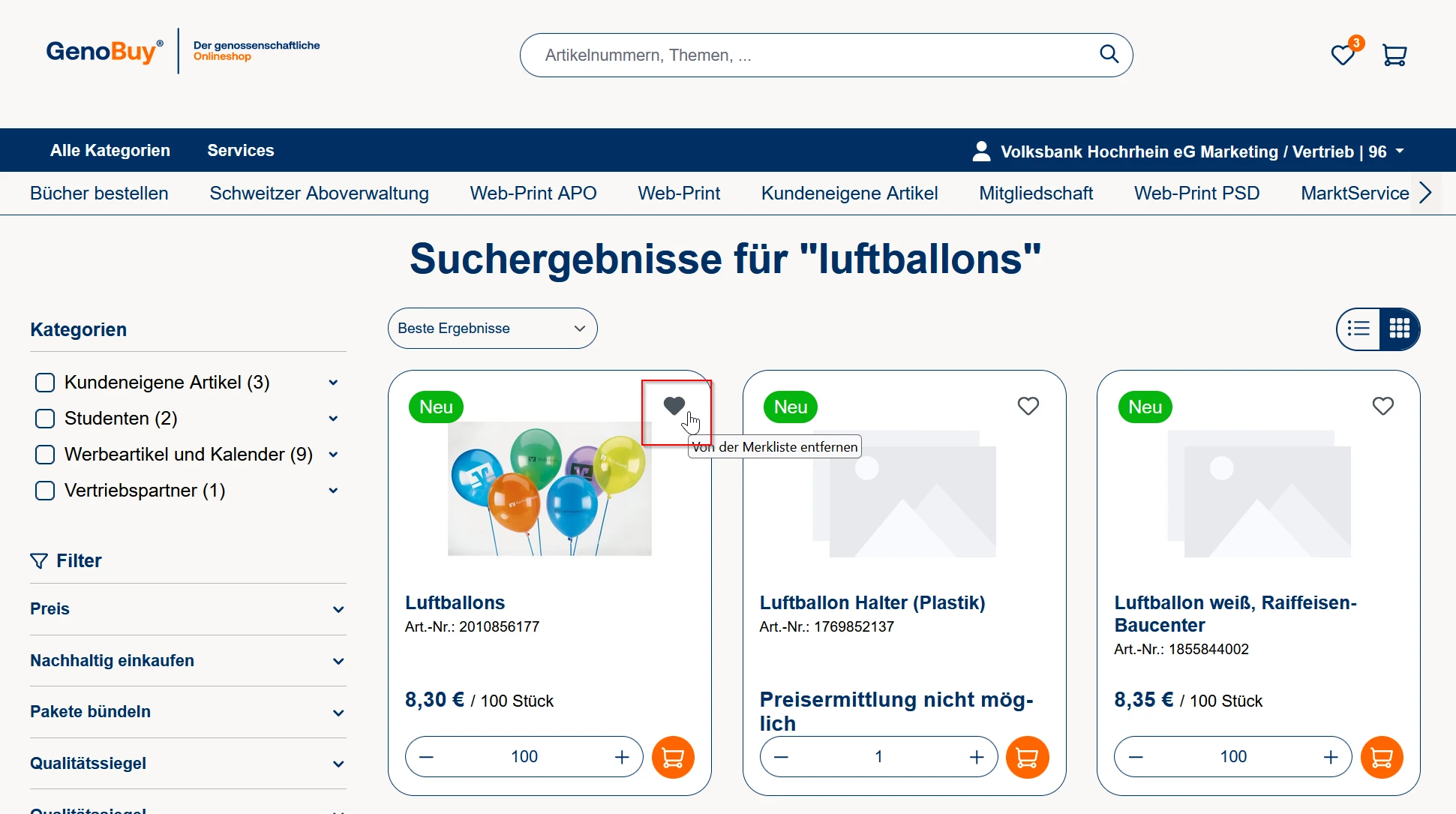Image resolution: width=1456 pixels, height=814 pixels.
Task: Check the Studenten category checkbox
Action: 45,419
